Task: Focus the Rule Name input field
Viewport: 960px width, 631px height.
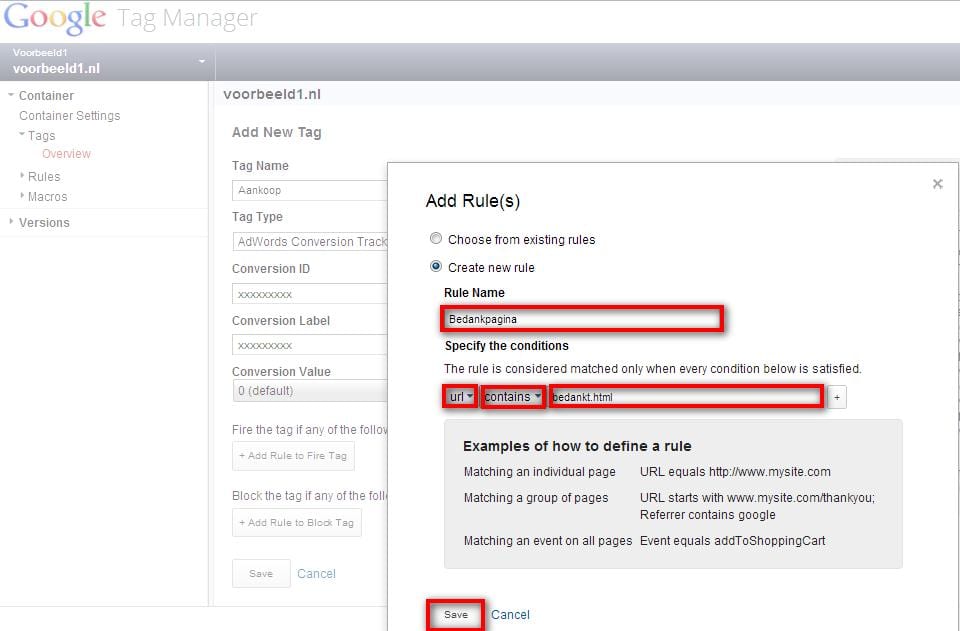Action: (x=582, y=319)
